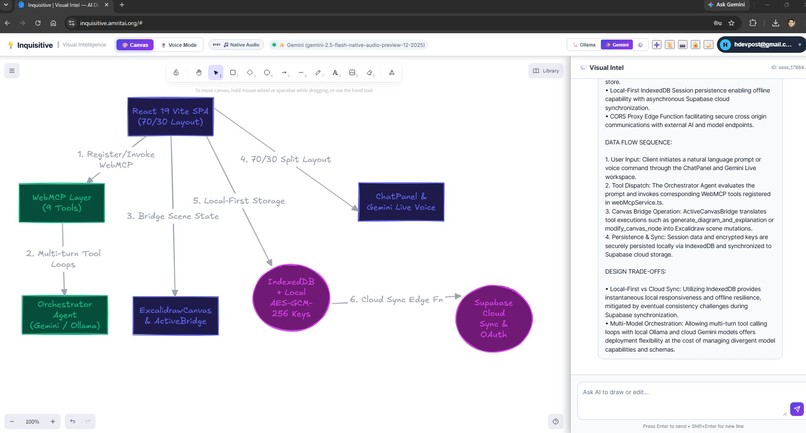806x433 pixels.
Task: Open the Gemini model selector
Action: pyautogui.click(x=349, y=45)
